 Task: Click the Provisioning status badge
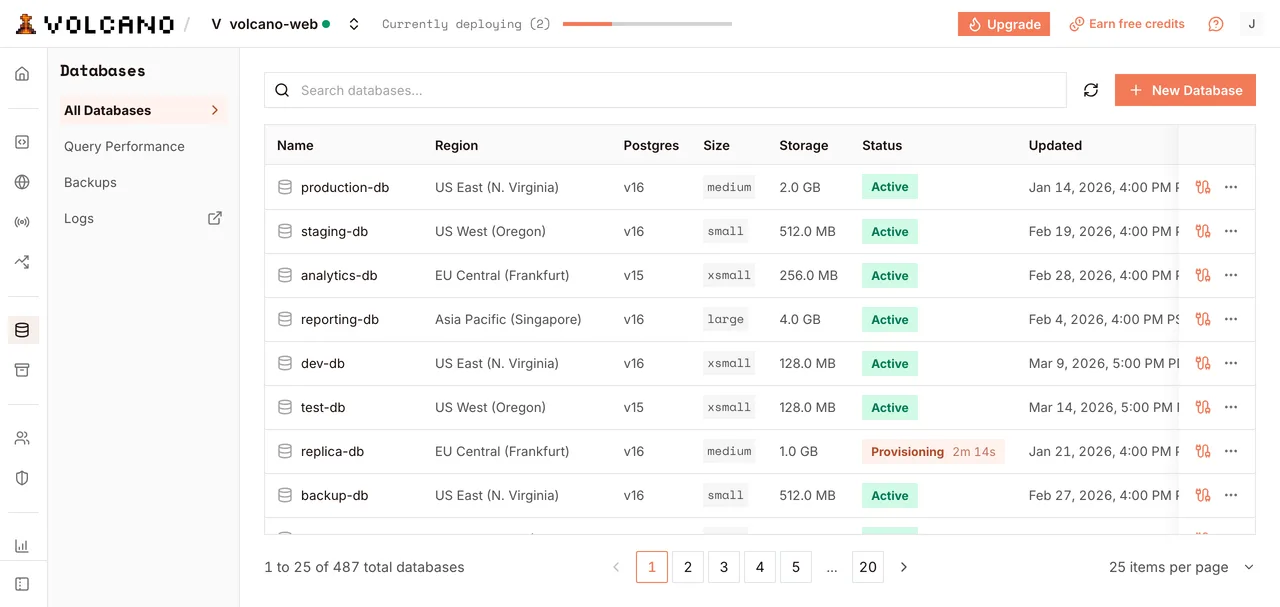pyautogui.click(x=933, y=451)
